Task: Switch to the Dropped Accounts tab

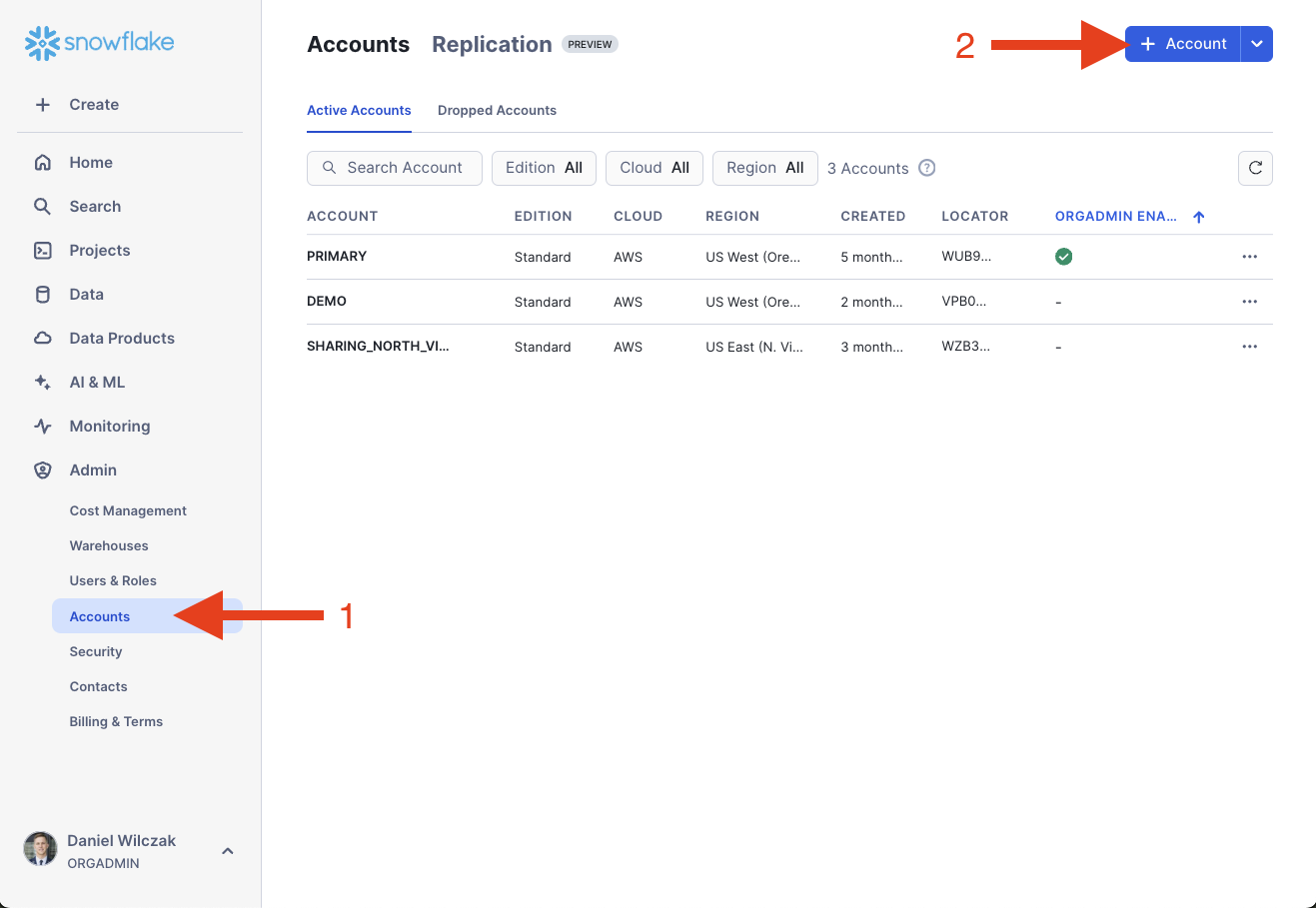Action: 497,111
